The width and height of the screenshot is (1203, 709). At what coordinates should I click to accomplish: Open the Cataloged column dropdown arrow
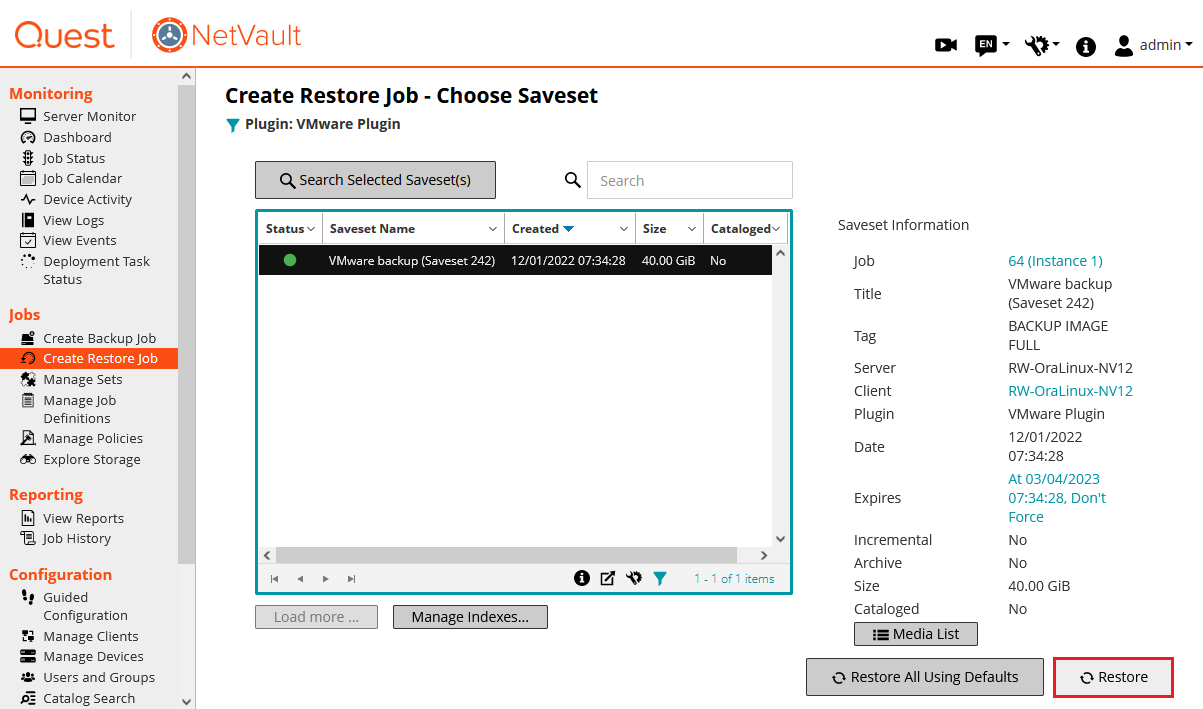click(776, 229)
